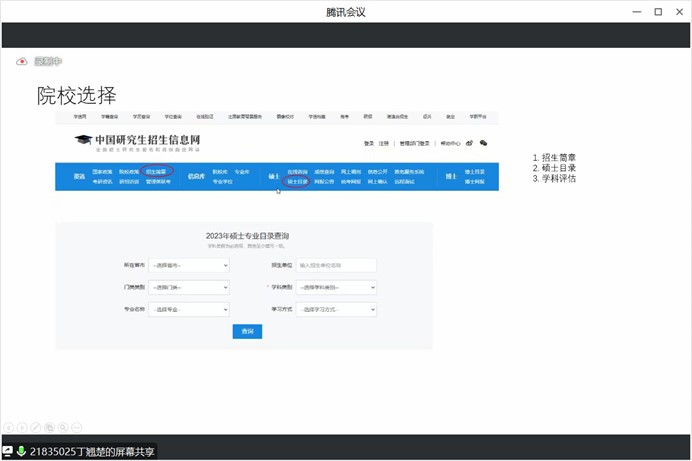Click the WeChat icon in site header
Screen dimensions: 692x461
point(484,143)
